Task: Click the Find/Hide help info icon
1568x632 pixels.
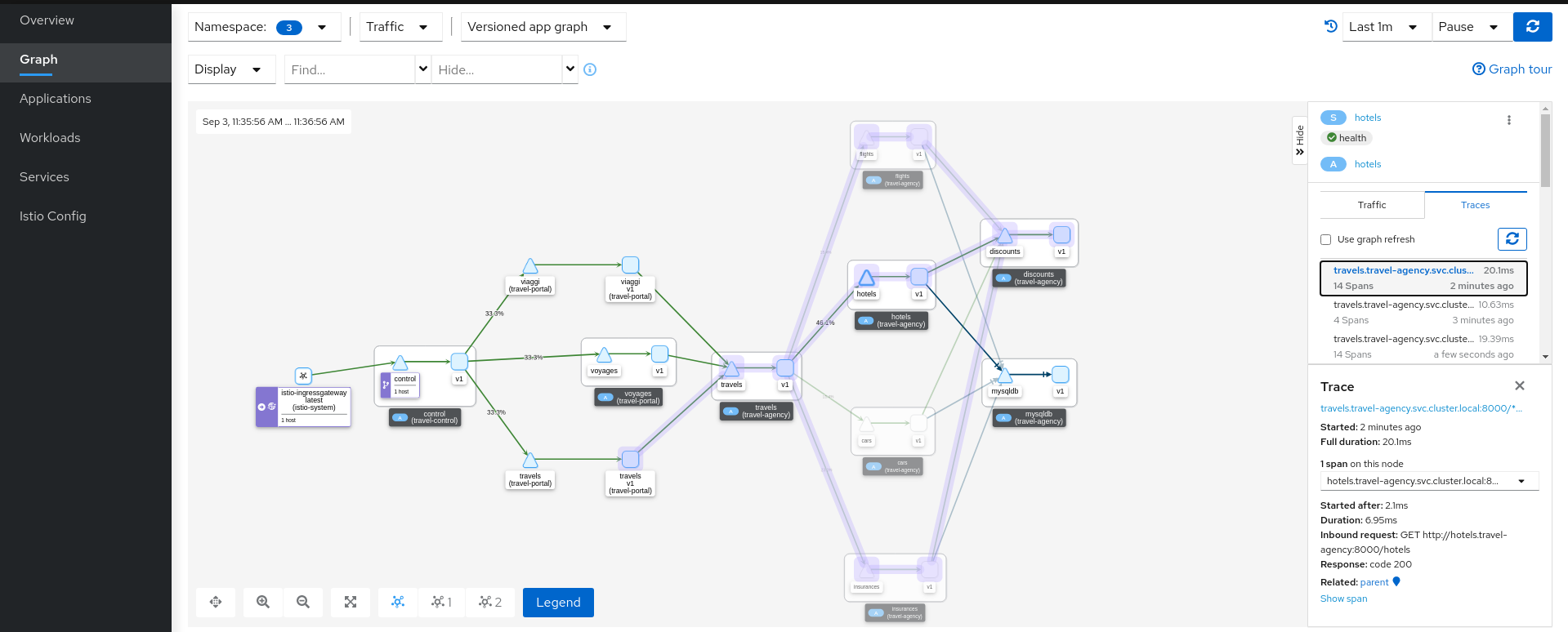Action: 590,70
